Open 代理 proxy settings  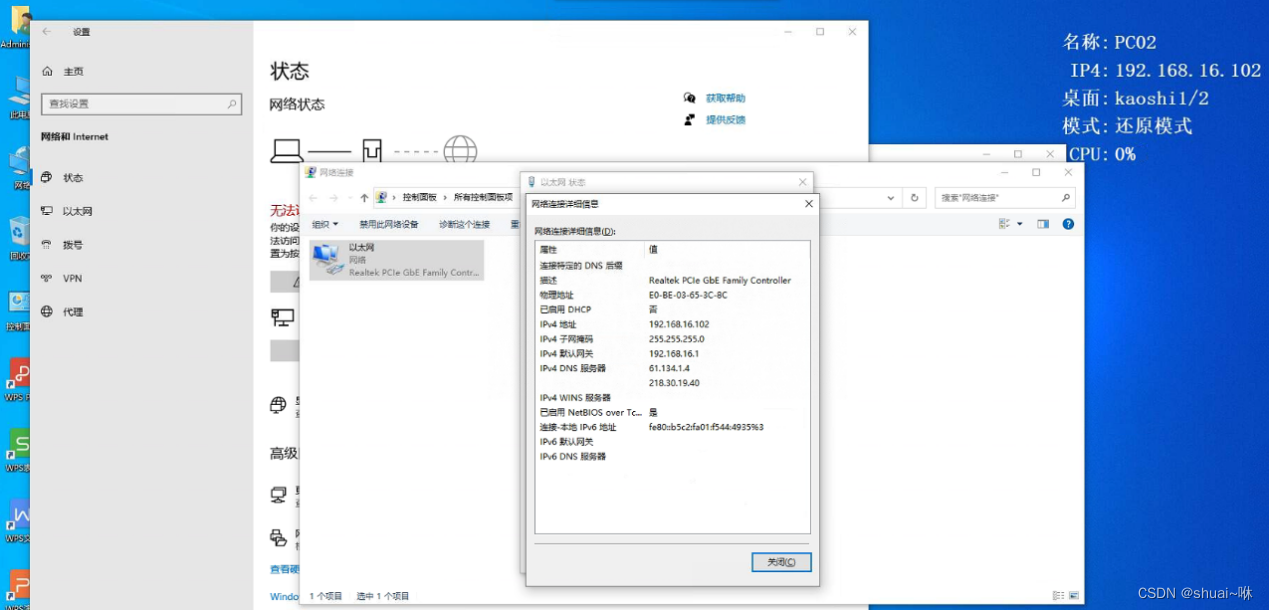[x=72, y=312]
